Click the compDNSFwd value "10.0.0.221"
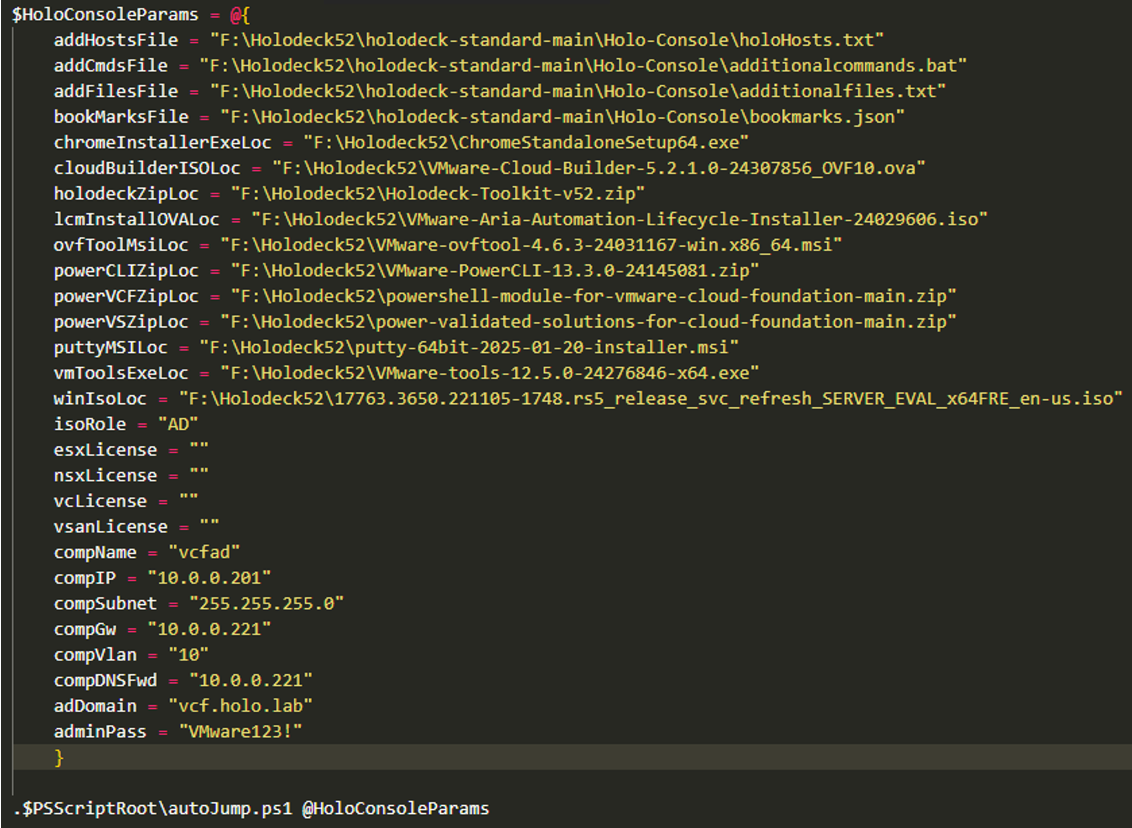 (x=251, y=681)
